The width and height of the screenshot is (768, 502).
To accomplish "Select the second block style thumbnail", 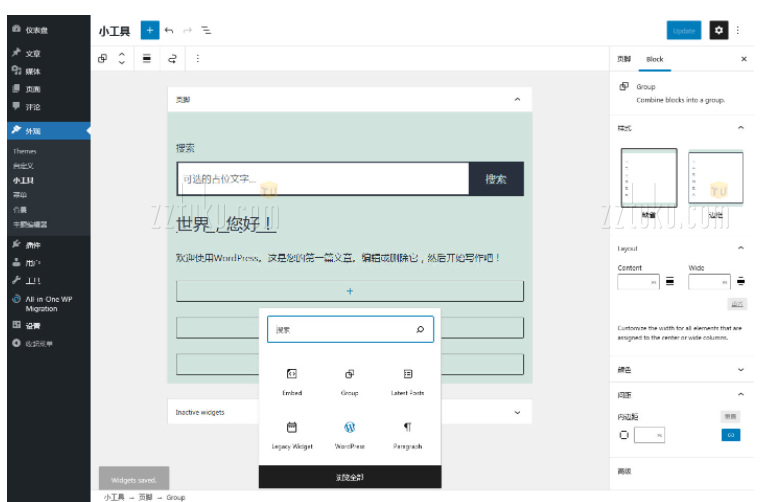I will [x=715, y=181].
